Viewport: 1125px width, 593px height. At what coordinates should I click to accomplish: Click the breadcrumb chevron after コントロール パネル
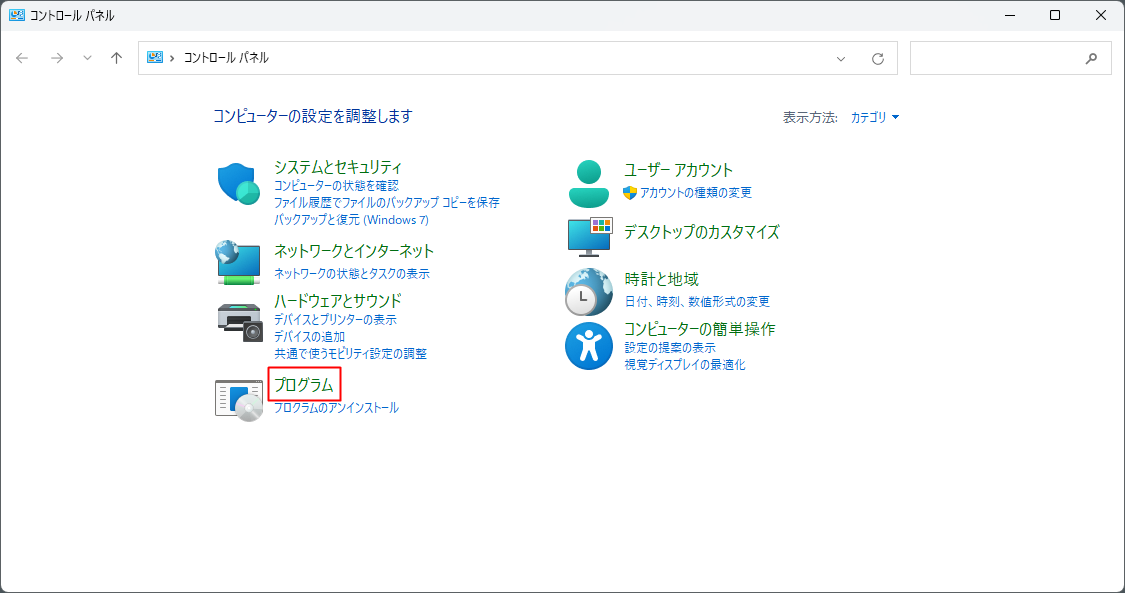(172, 58)
